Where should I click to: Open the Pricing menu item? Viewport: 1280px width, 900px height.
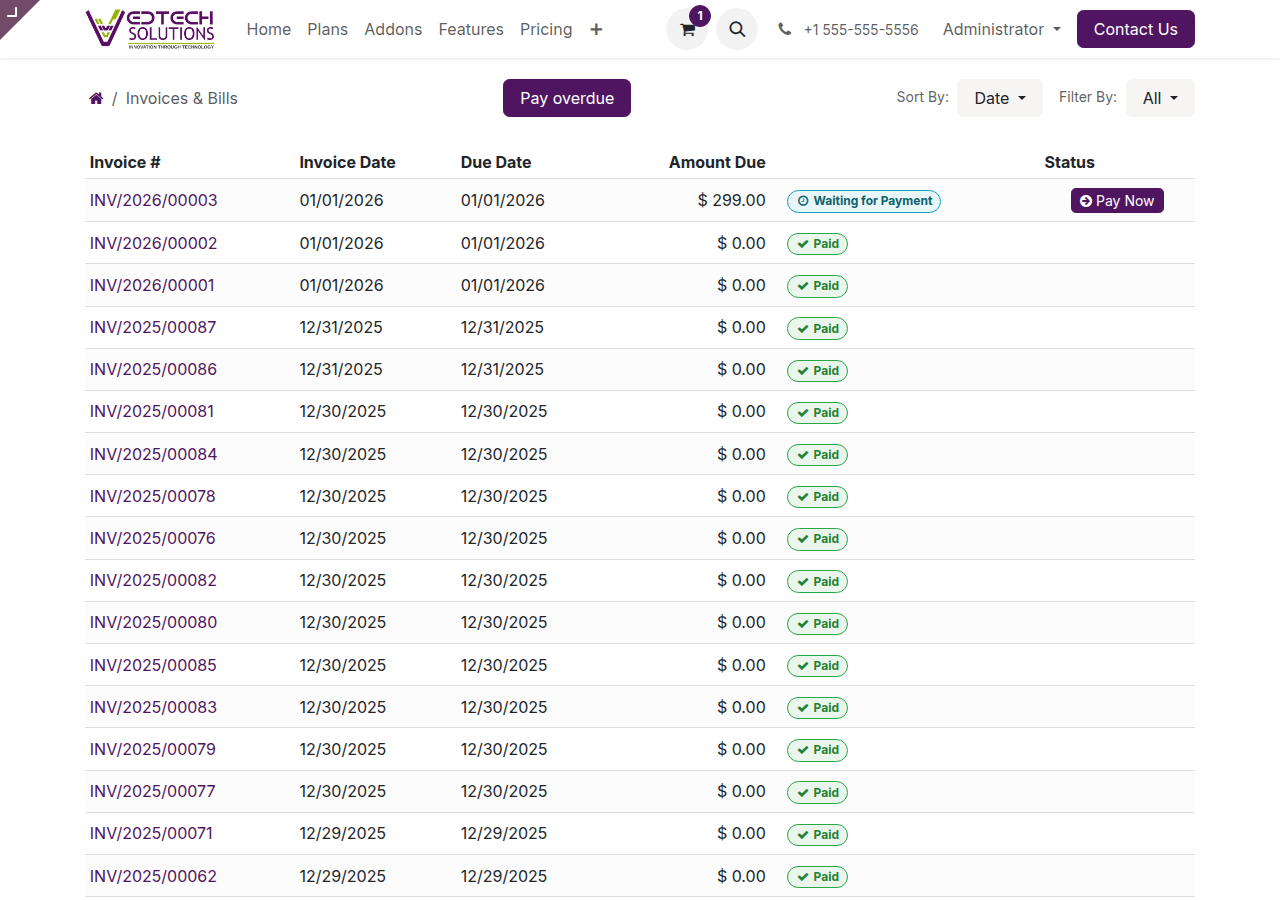click(546, 30)
